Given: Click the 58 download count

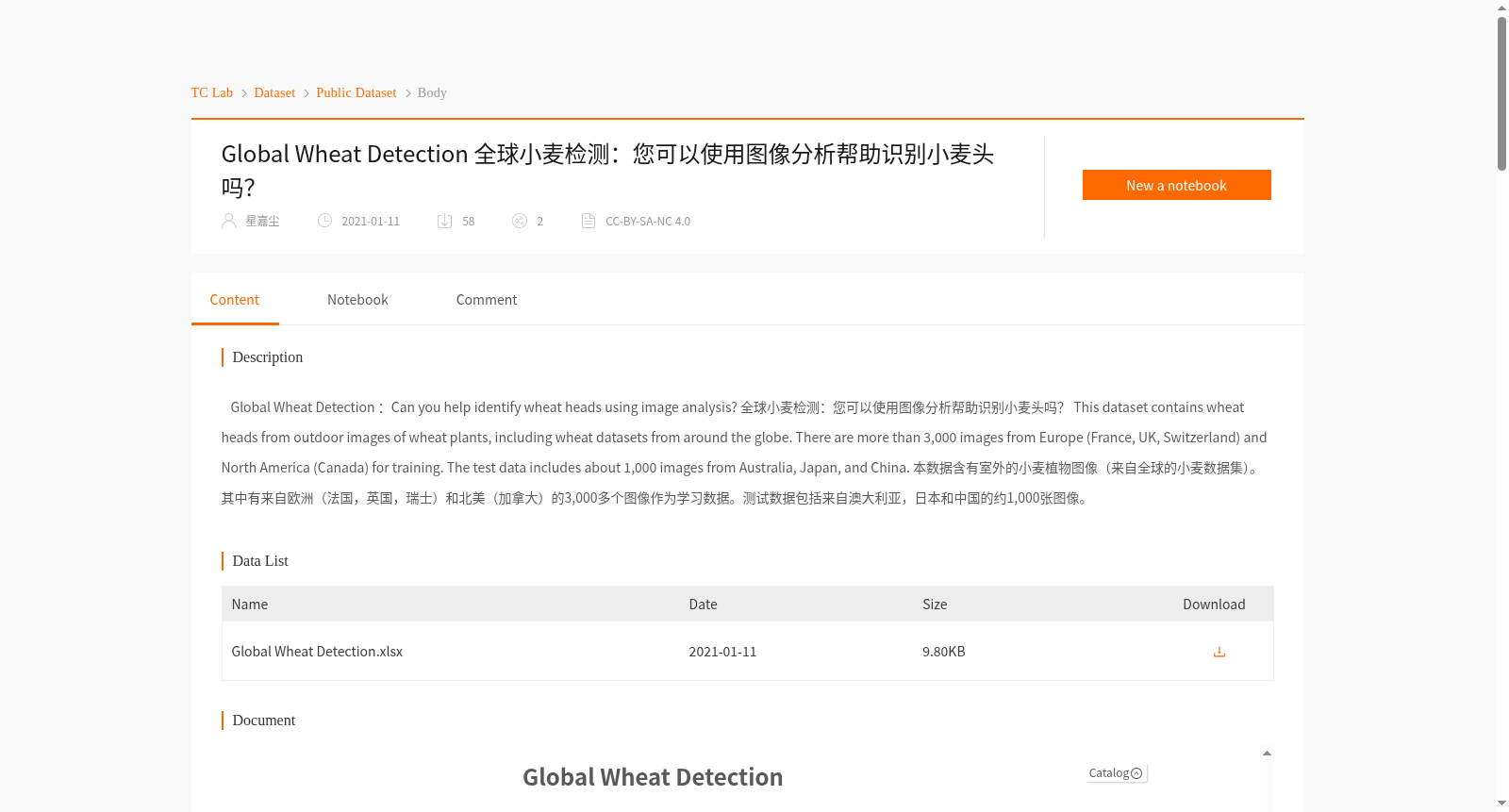Looking at the screenshot, I should pos(468,222).
